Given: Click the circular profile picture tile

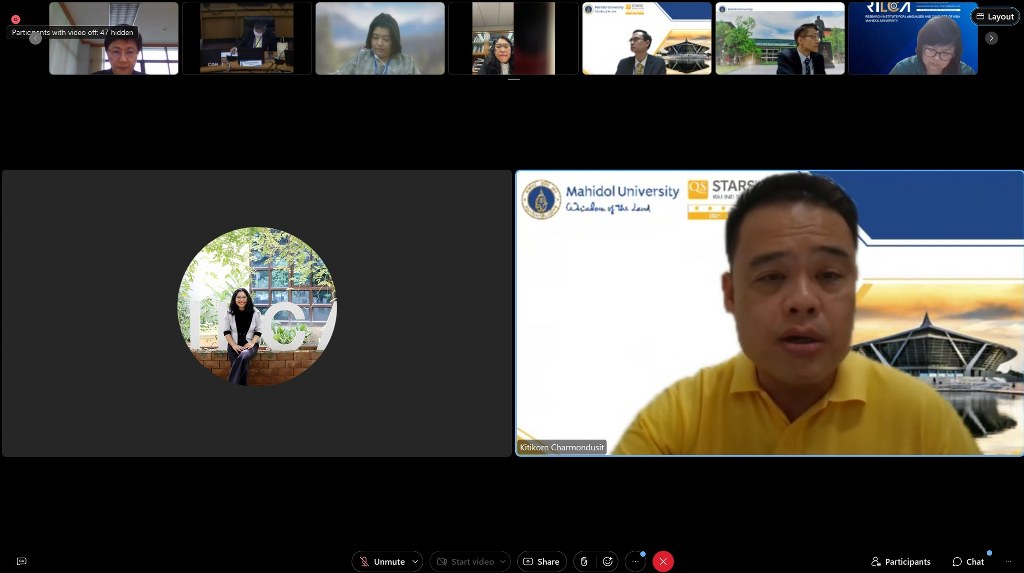Looking at the screenshot, I should [x=257, y=307].
